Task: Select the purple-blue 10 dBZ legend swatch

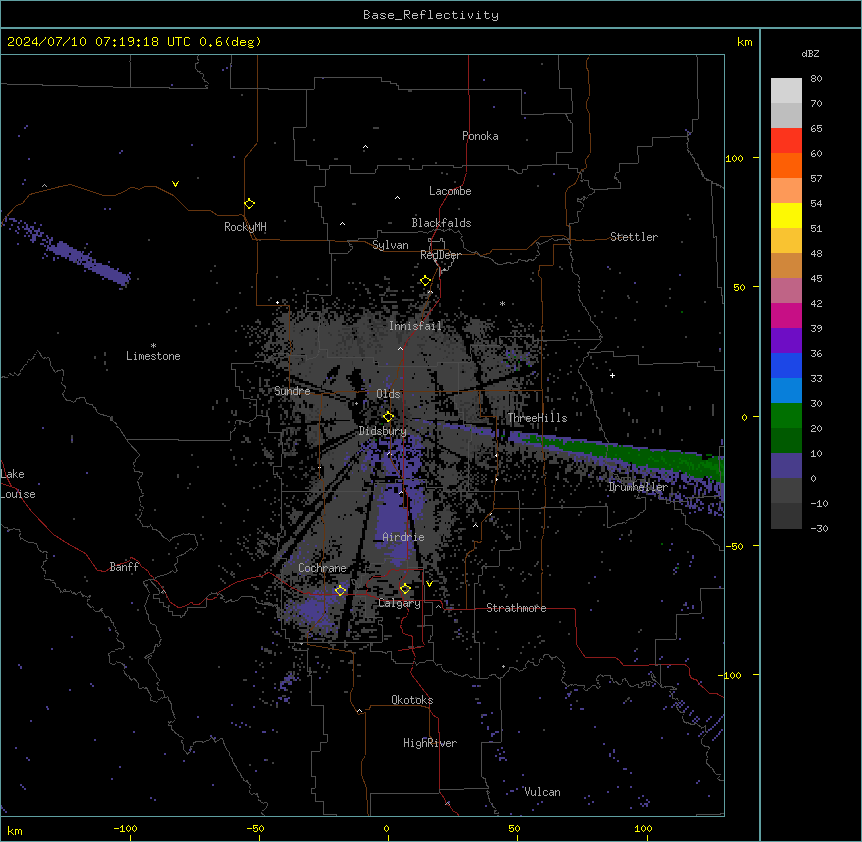Action: (786, 466)
